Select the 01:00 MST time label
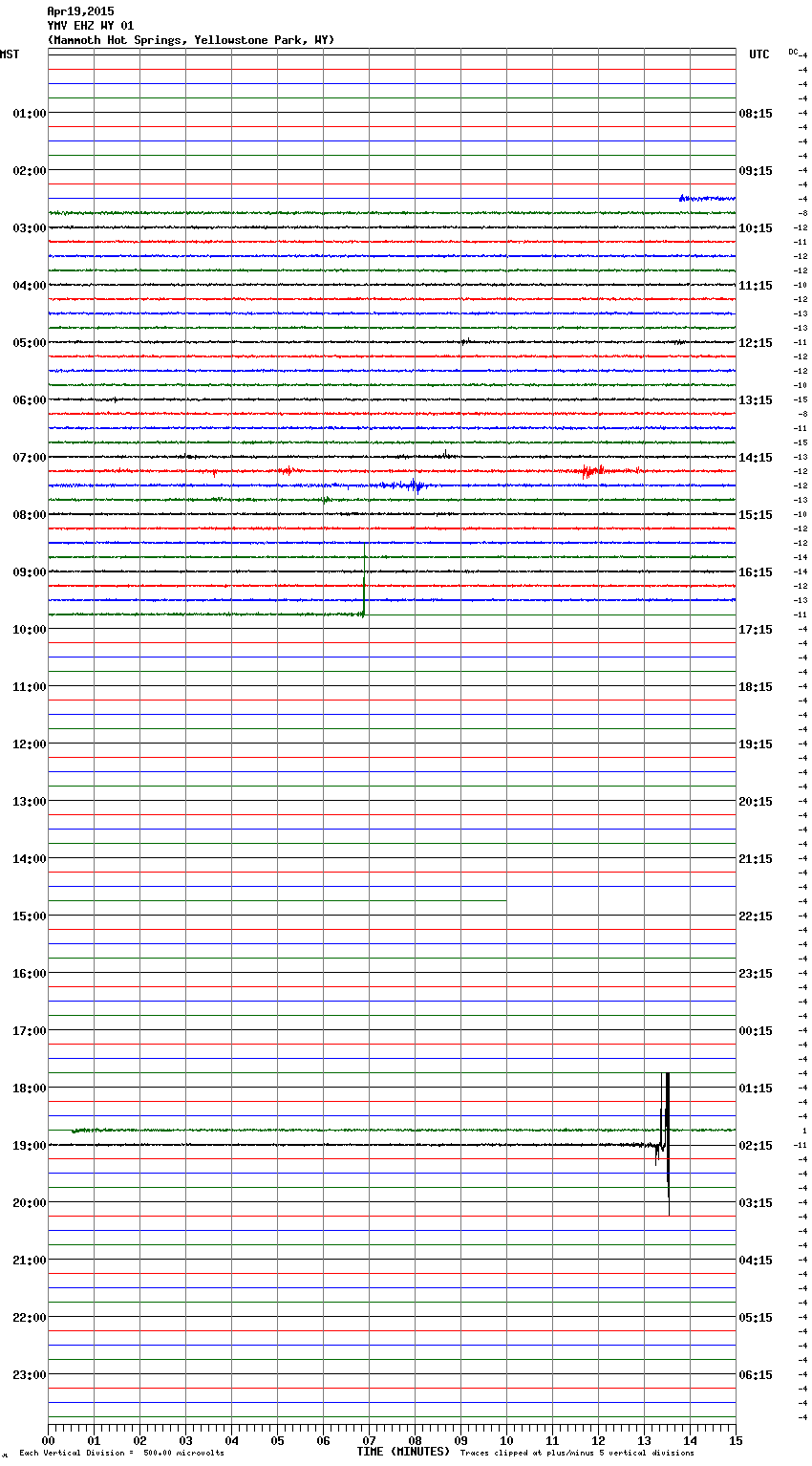This screenshot has height=1466, width=812. point(30,114)
